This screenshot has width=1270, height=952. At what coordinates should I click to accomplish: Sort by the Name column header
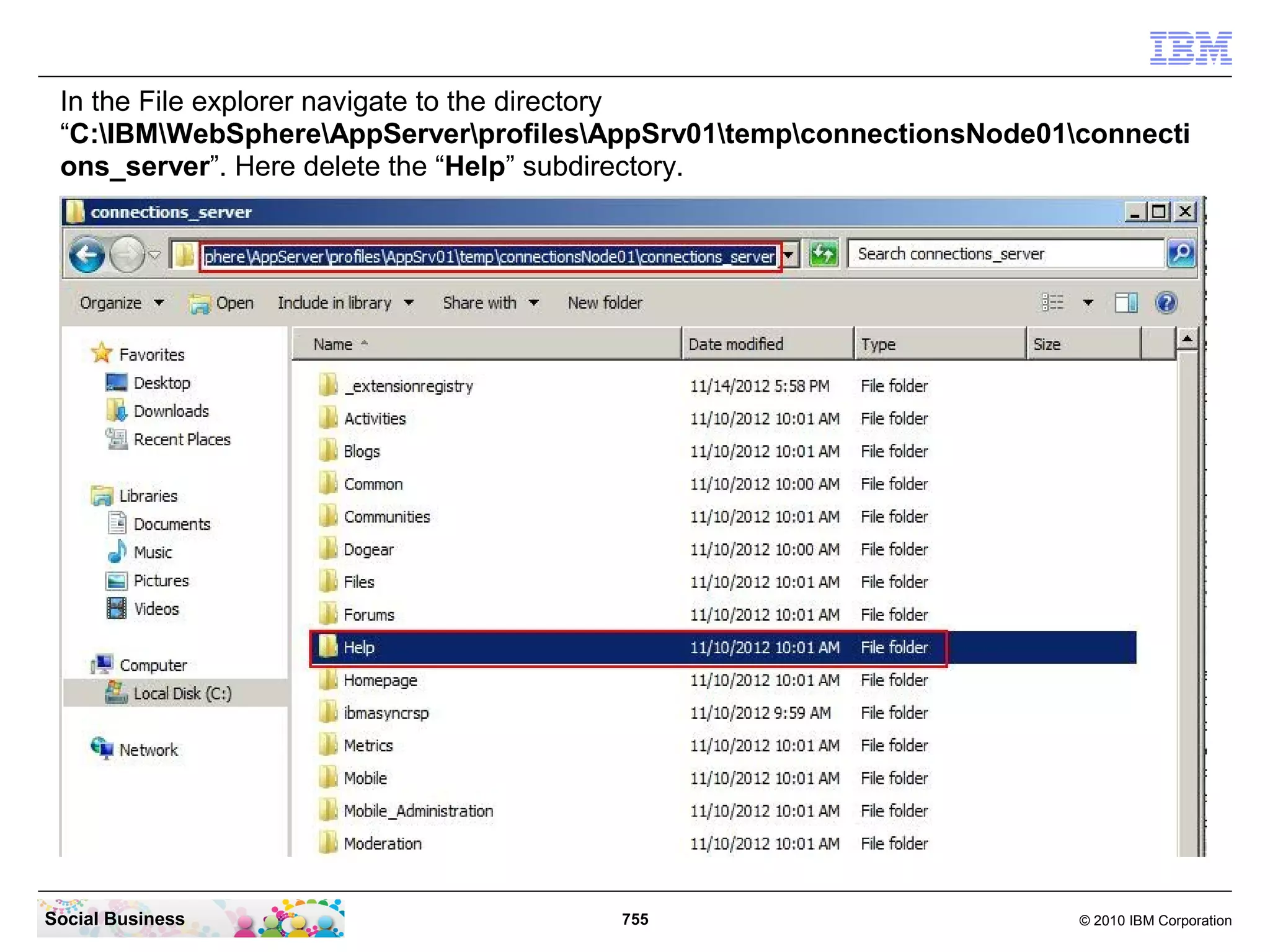(487, 344)
